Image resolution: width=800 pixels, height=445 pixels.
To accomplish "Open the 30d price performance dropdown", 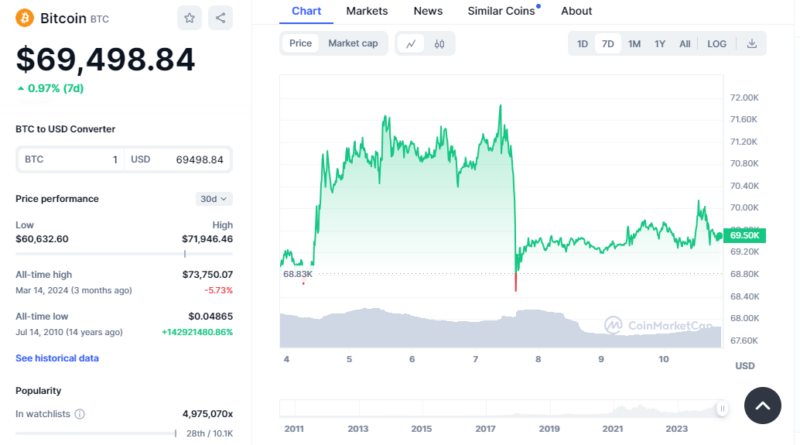I will pyautogui.click(x=214, y=199).
